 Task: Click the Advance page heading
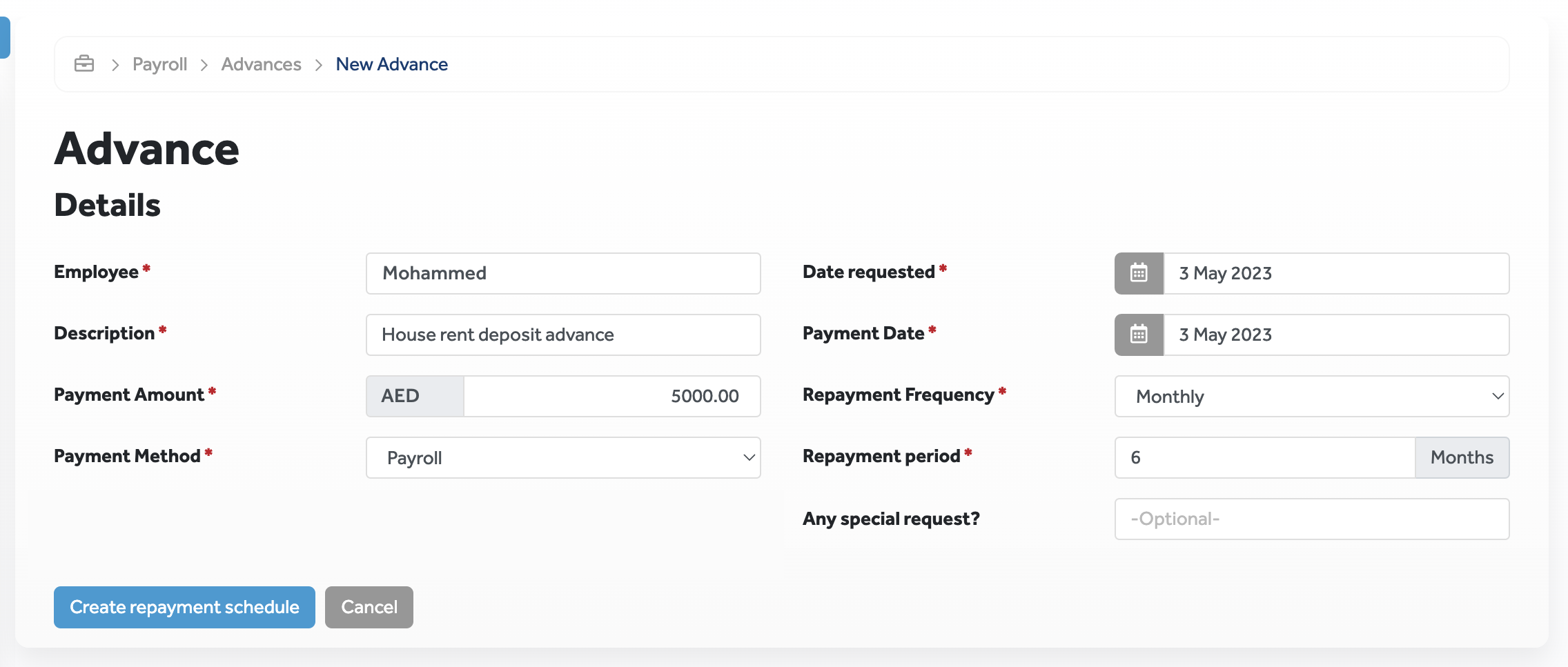tap(146, 148)
